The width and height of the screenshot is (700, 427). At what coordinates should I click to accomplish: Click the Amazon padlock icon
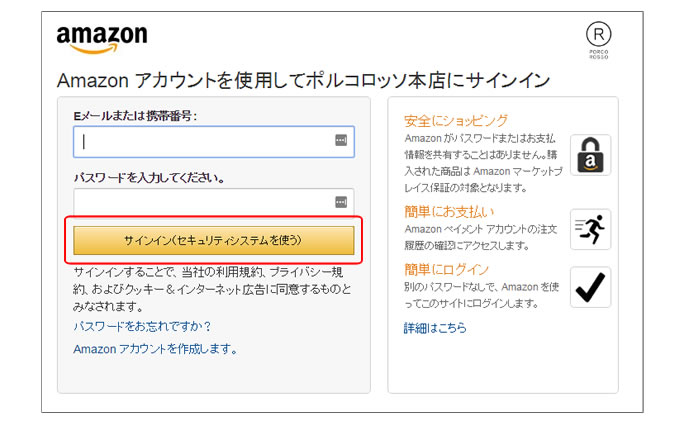click(590, 155)
